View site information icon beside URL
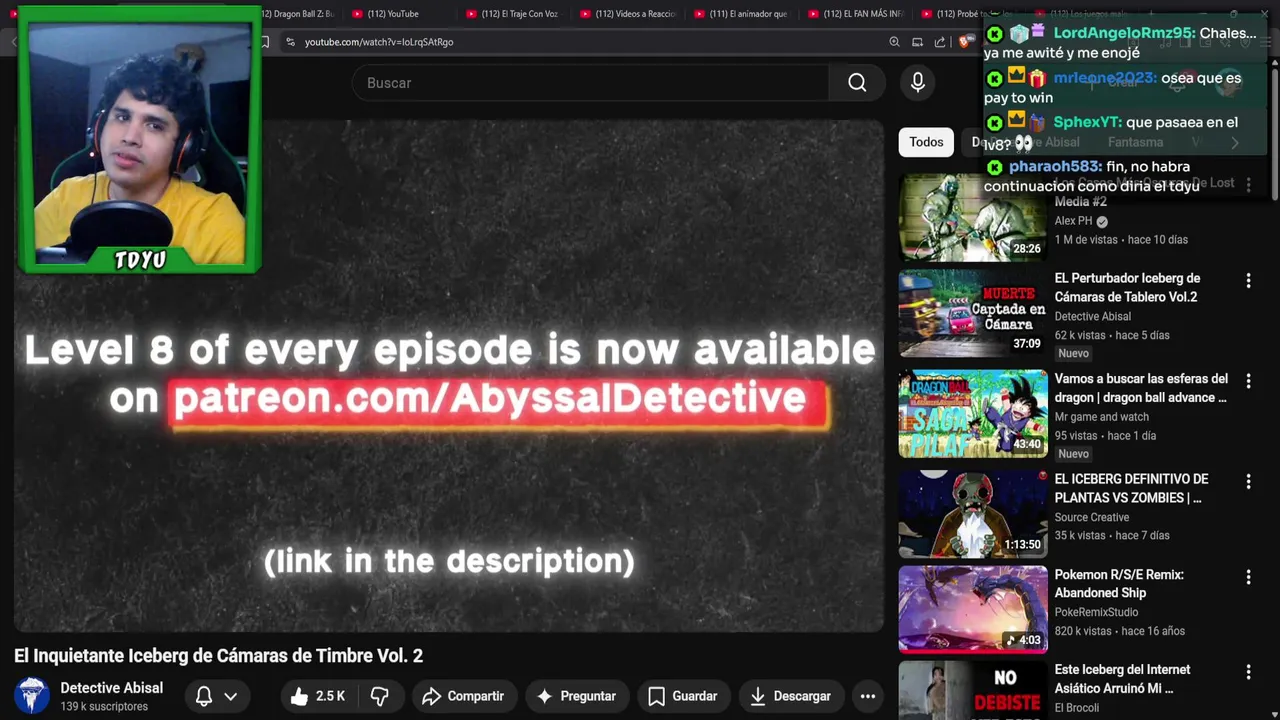 click(290, 42)
